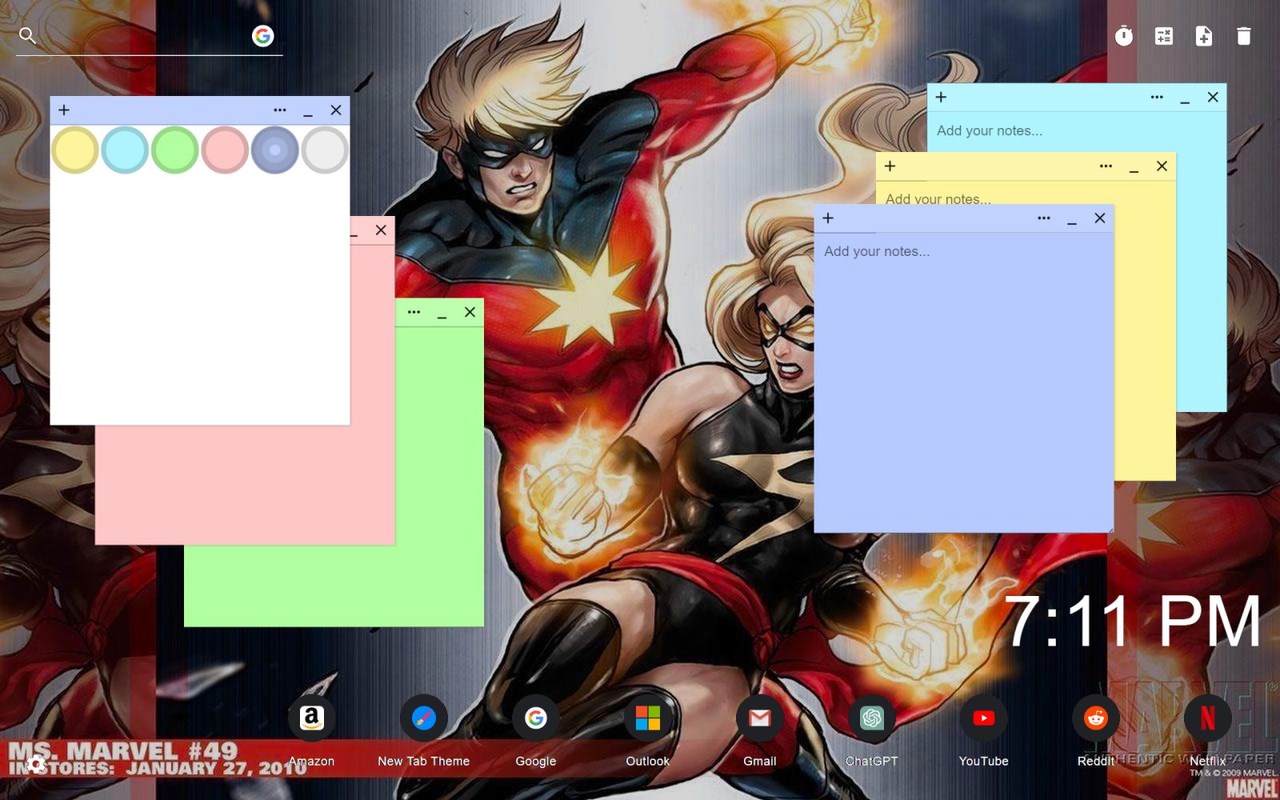
Task: Click the plus icon on the periwinkle right note
Action: pos(828,218)
